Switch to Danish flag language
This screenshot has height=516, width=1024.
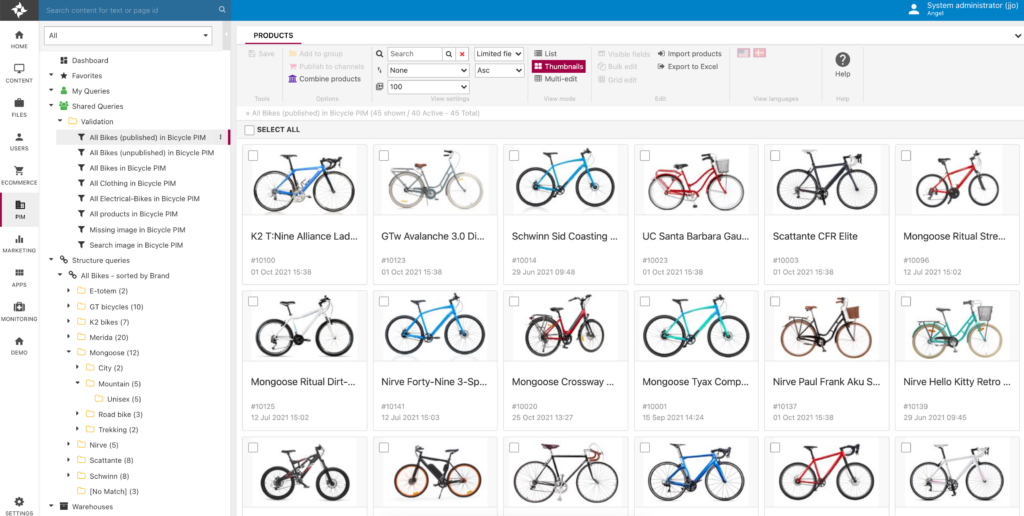759,53
